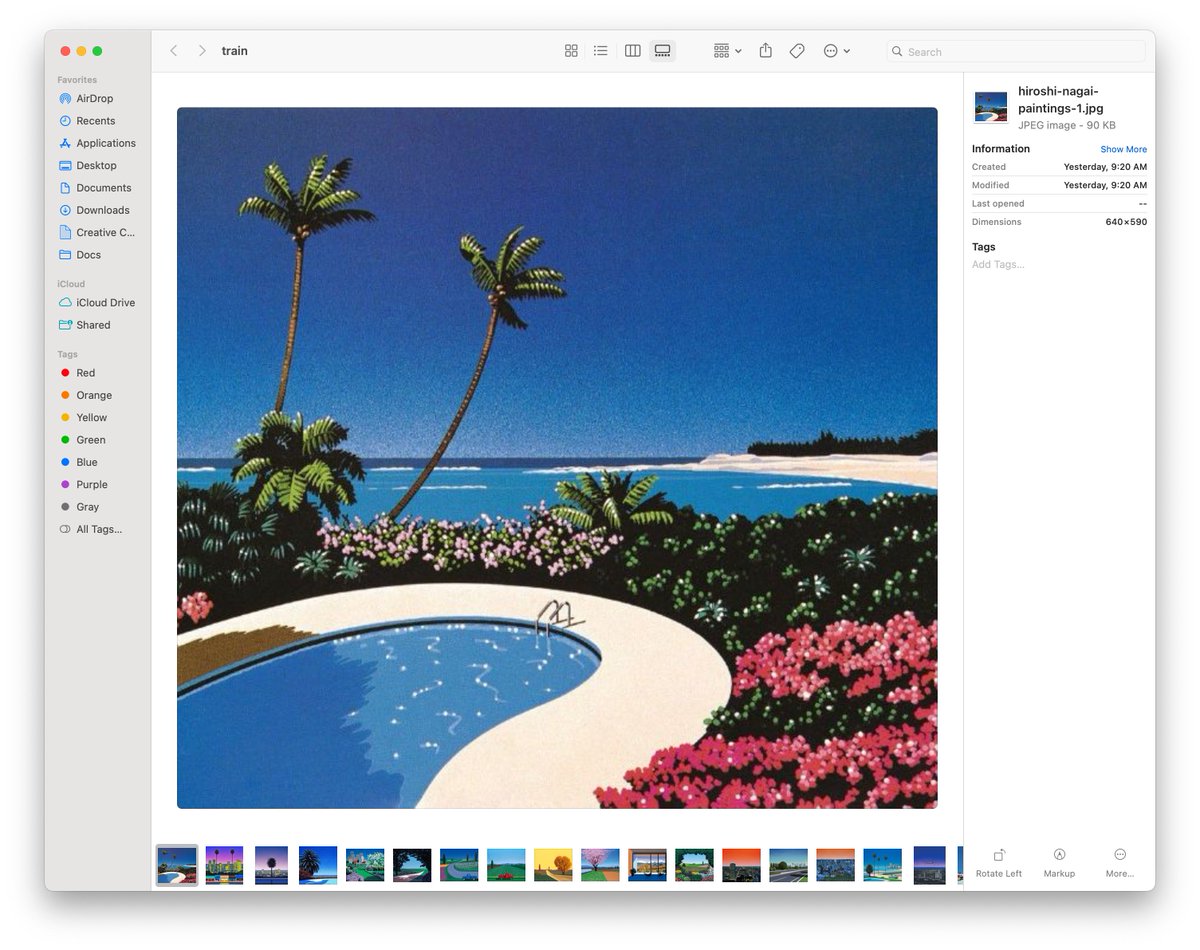This screenshot has width=1200, height=950.
Task: Switch to icon view
Action: pyautogui.click(x=571, y=51)
